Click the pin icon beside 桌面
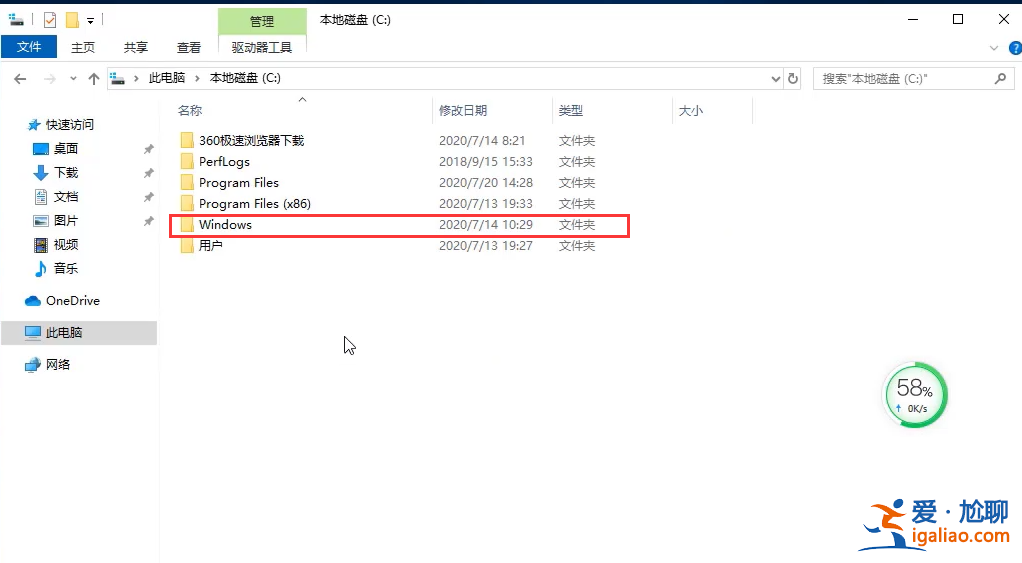Image resolution: width=1022 pixels, height=563 pixels. [x=149, y=149]
